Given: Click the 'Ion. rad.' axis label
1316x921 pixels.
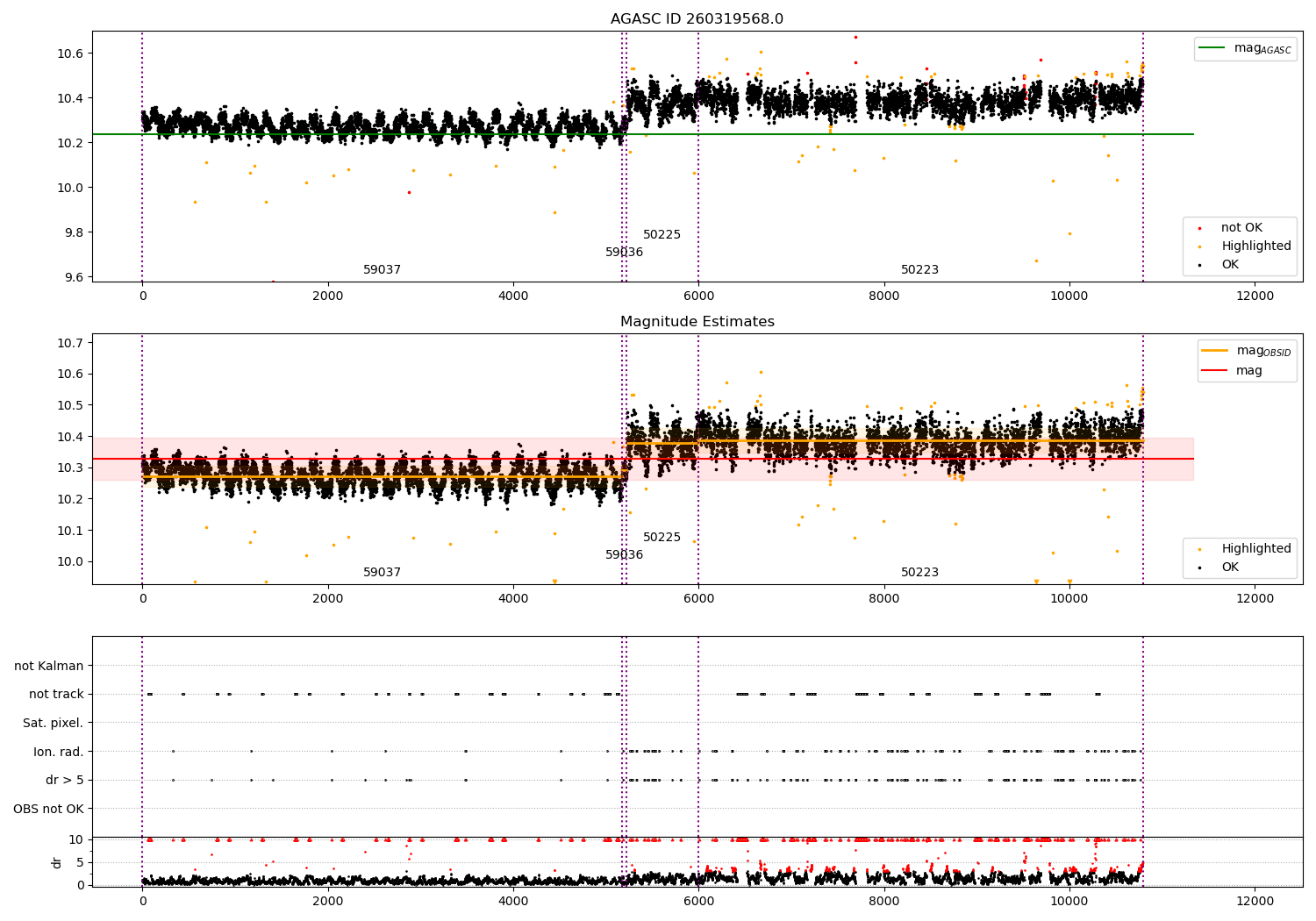Looking at the screenshot, I should (x=59, y=752).
